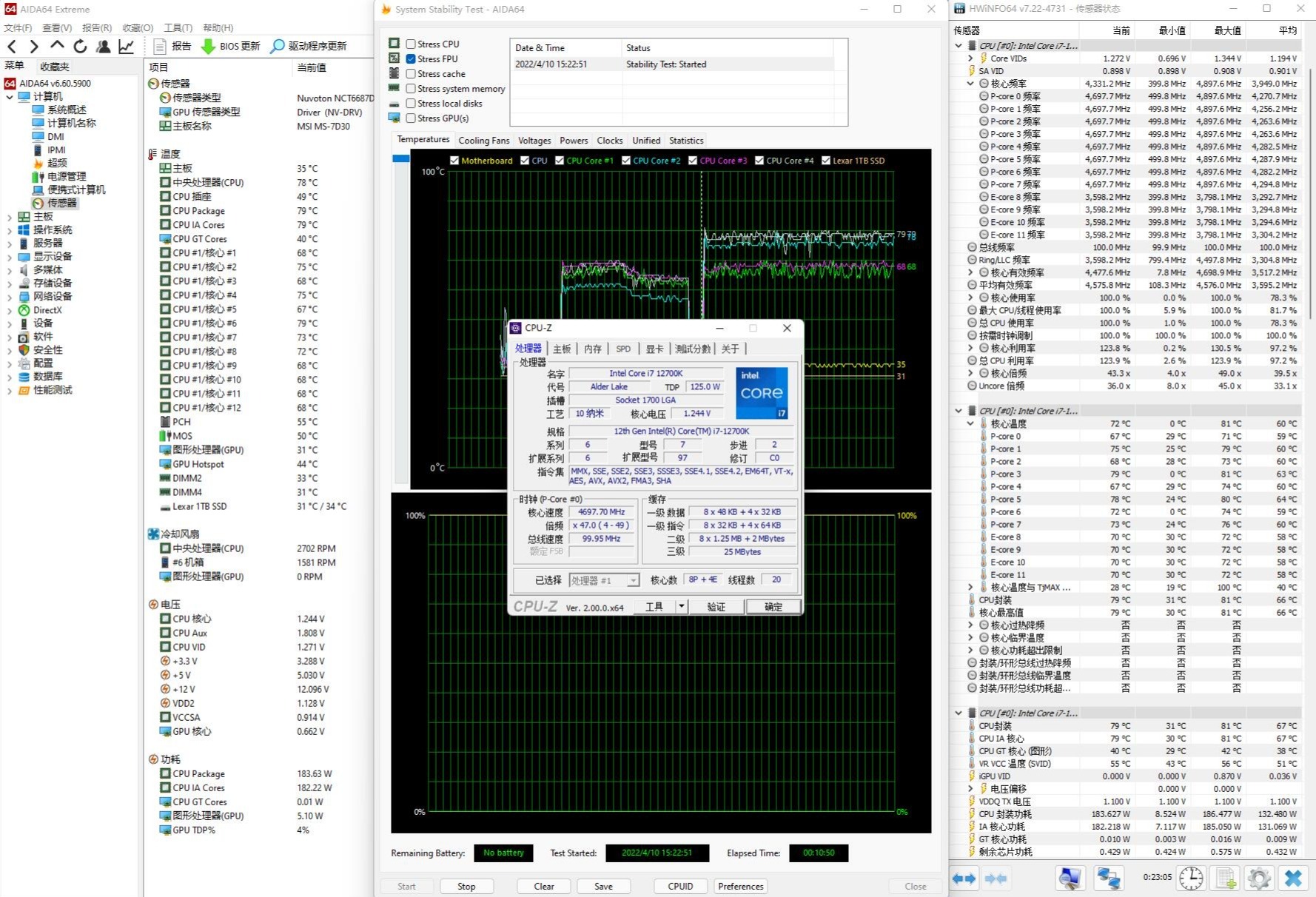Screen dimensions: 1316x897
Task: Toggle CPU Core #1 graph checkbox
Action: (x=560, y=160)
